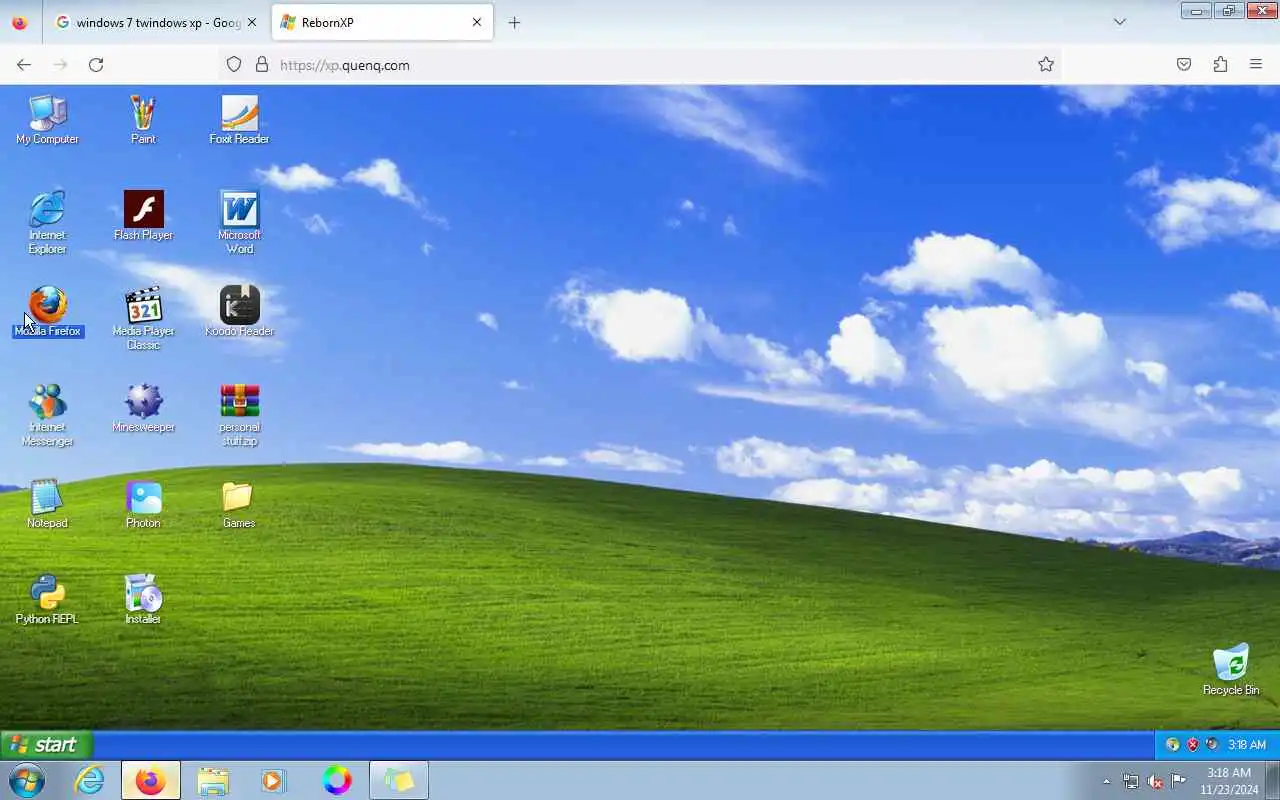Image resolution: width=1280 pixels, height=800 pixels.
Task: Open Windows 7 clock 11/23/2024
Action: pyautogui.click(x=1229, y=781)
